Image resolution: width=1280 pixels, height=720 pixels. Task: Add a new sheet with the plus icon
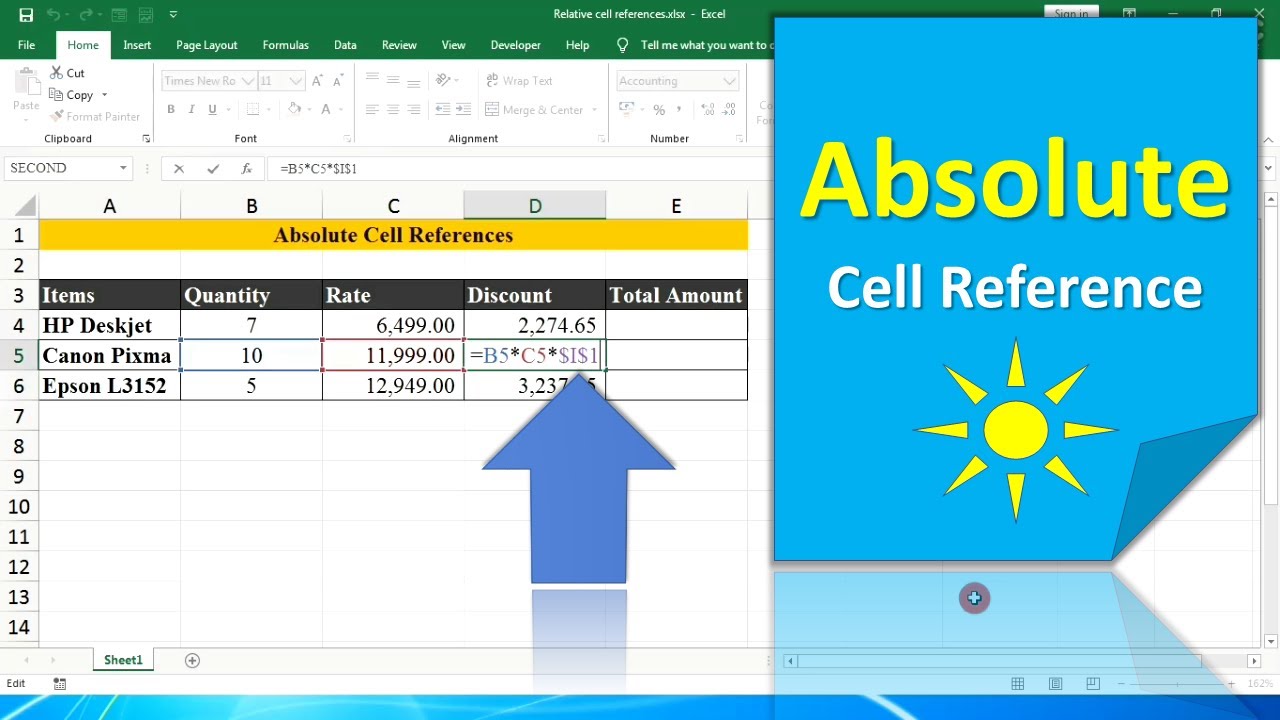[x=192, y=660]
